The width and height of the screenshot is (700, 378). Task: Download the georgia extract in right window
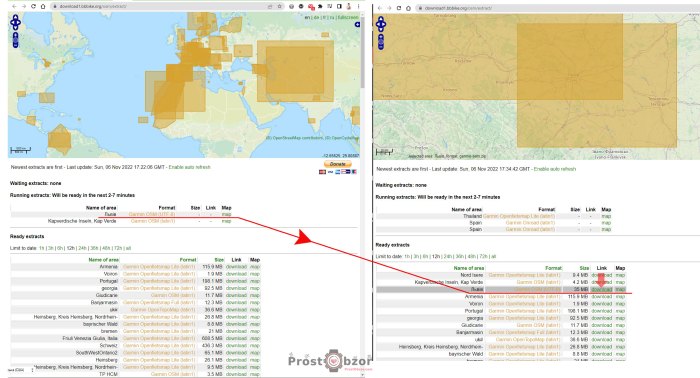tap(601, 318)
